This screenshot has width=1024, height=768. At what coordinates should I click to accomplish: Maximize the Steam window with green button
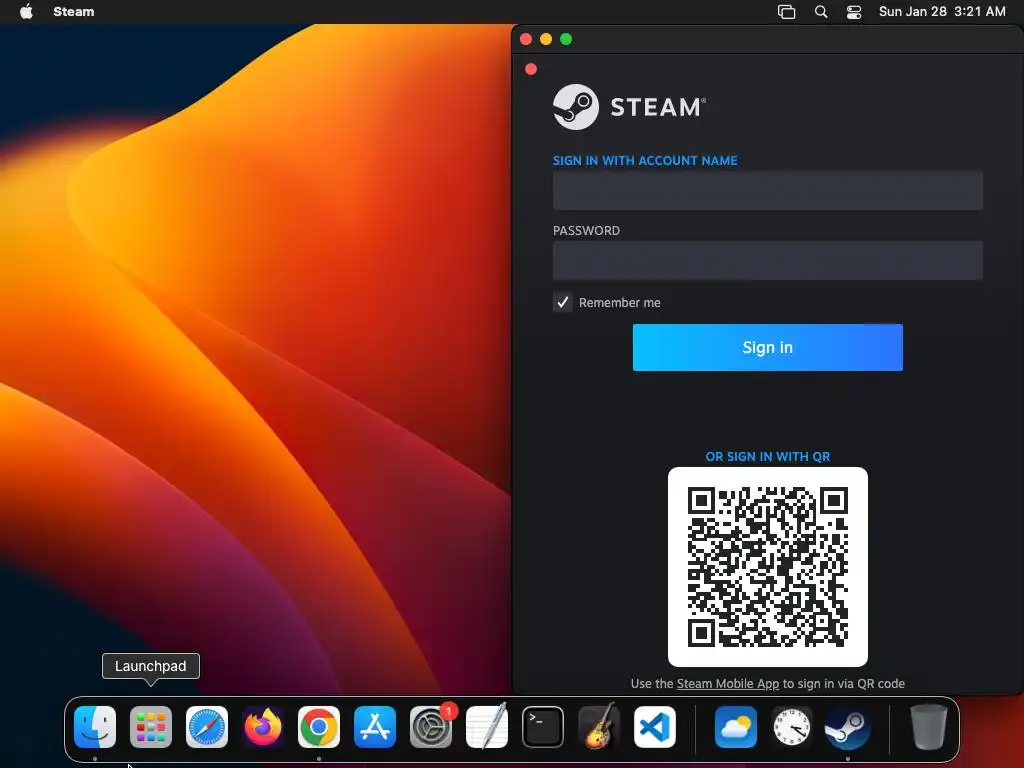click(566, 39)
